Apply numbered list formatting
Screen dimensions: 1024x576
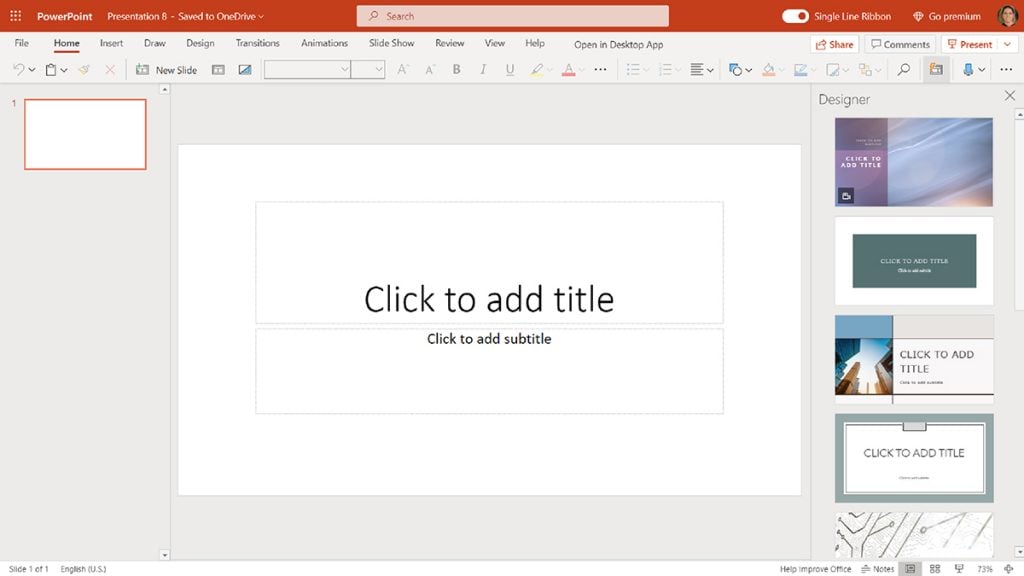coord(666,69)
